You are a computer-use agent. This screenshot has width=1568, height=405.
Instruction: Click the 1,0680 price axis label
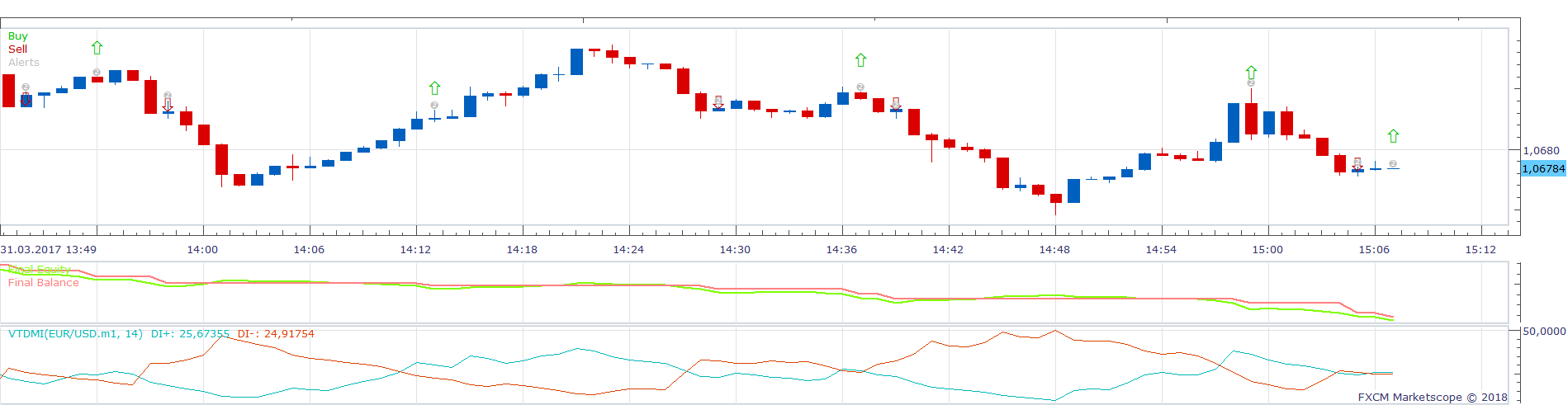(x=1541, y=151)
